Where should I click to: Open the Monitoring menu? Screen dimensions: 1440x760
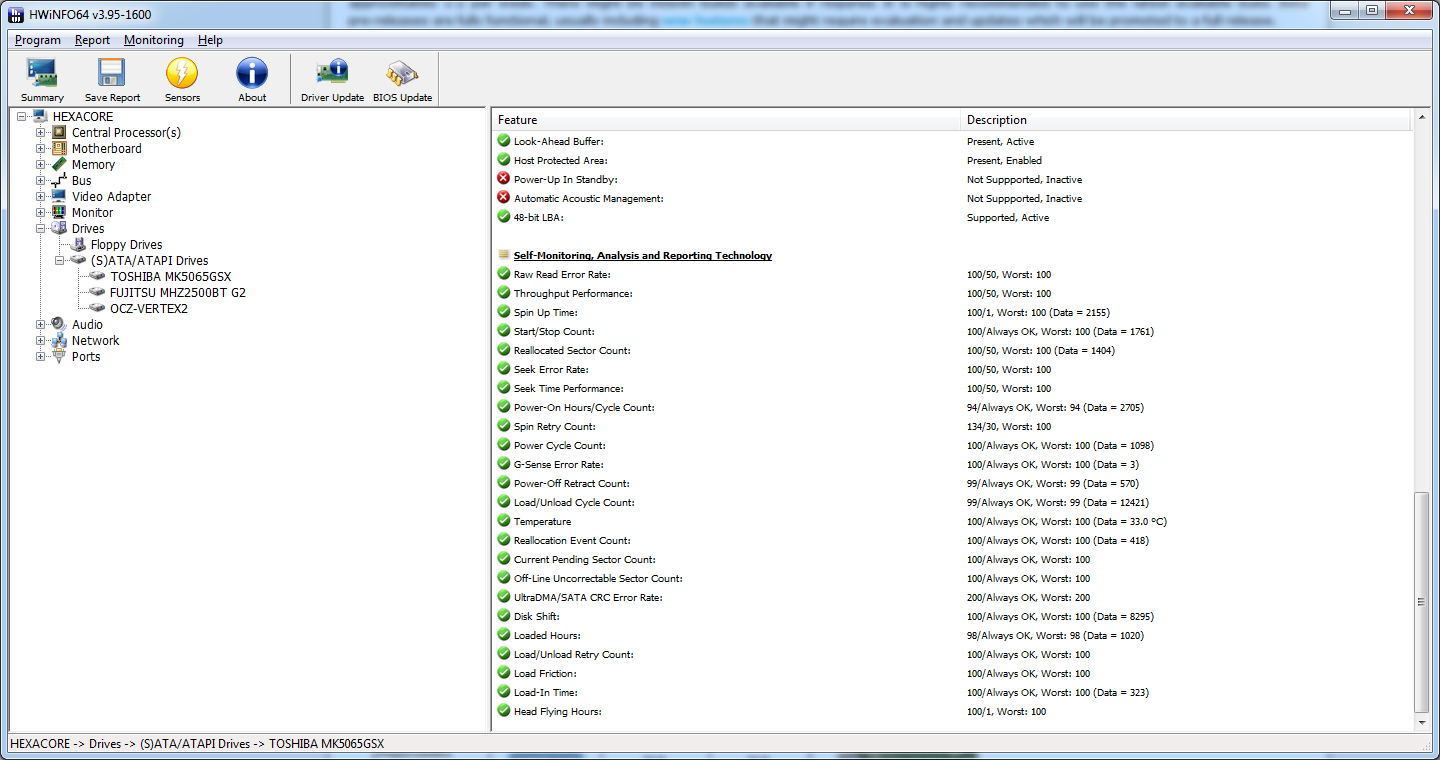coord(154,40)
